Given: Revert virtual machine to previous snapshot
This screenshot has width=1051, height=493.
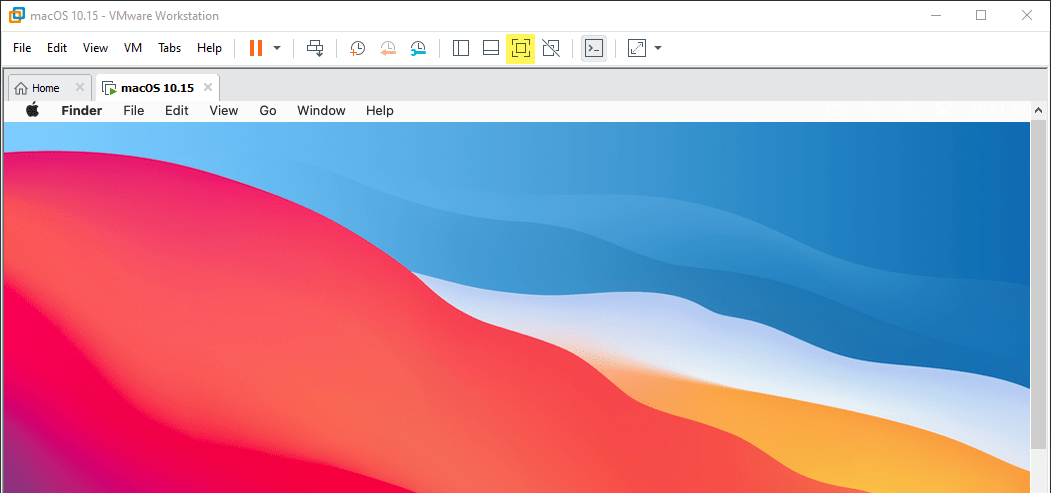Looking at the screenshot, I should tap(388, 48).
